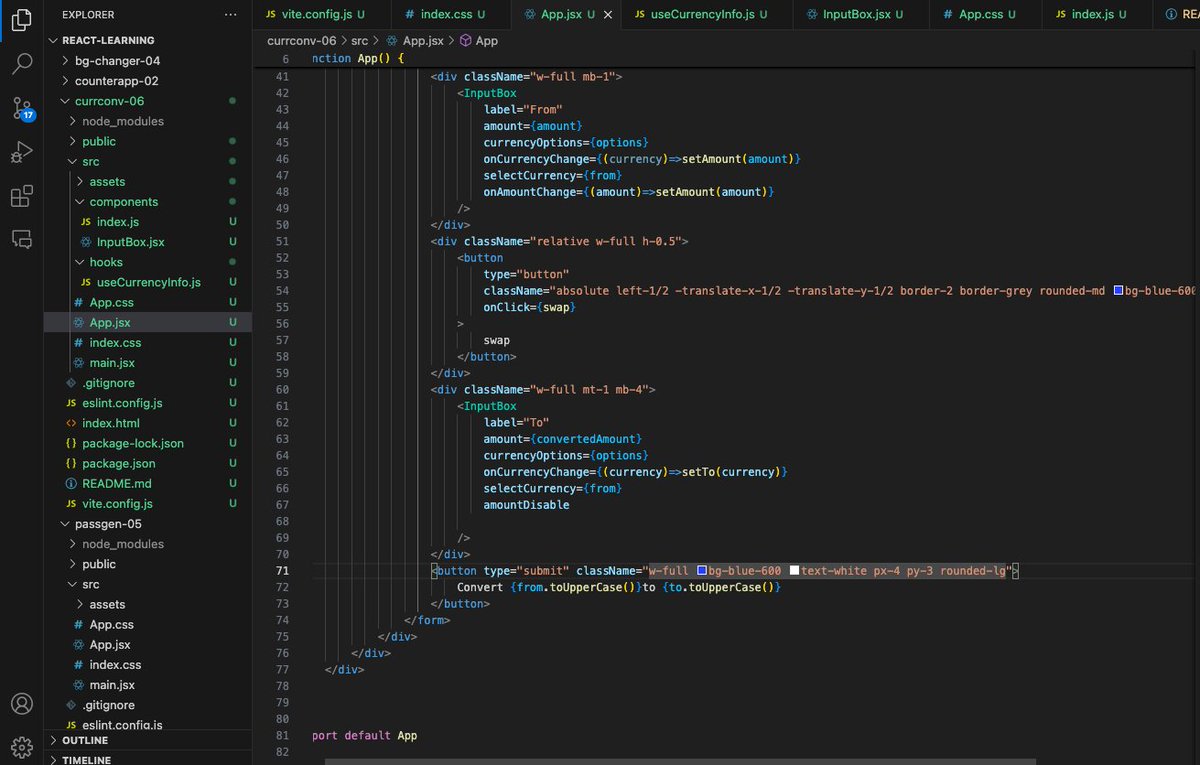Image resolution: width=1200 pixels, height=765 pixels.
Task: Click amountDisable on line 67
Action: [x=526, y=505]
